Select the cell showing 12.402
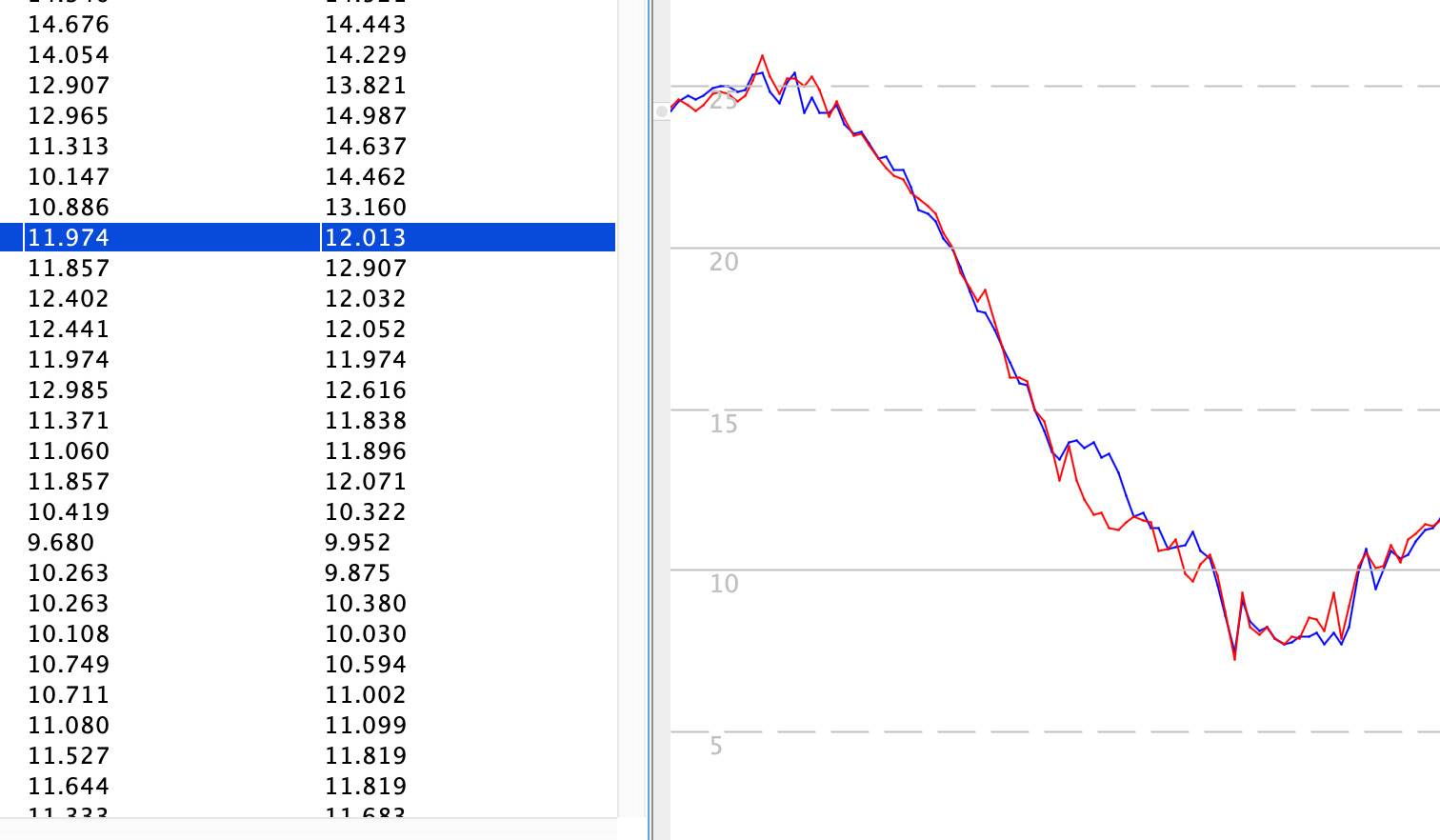This screenshot has width=1440, height=840. point(69,298)
